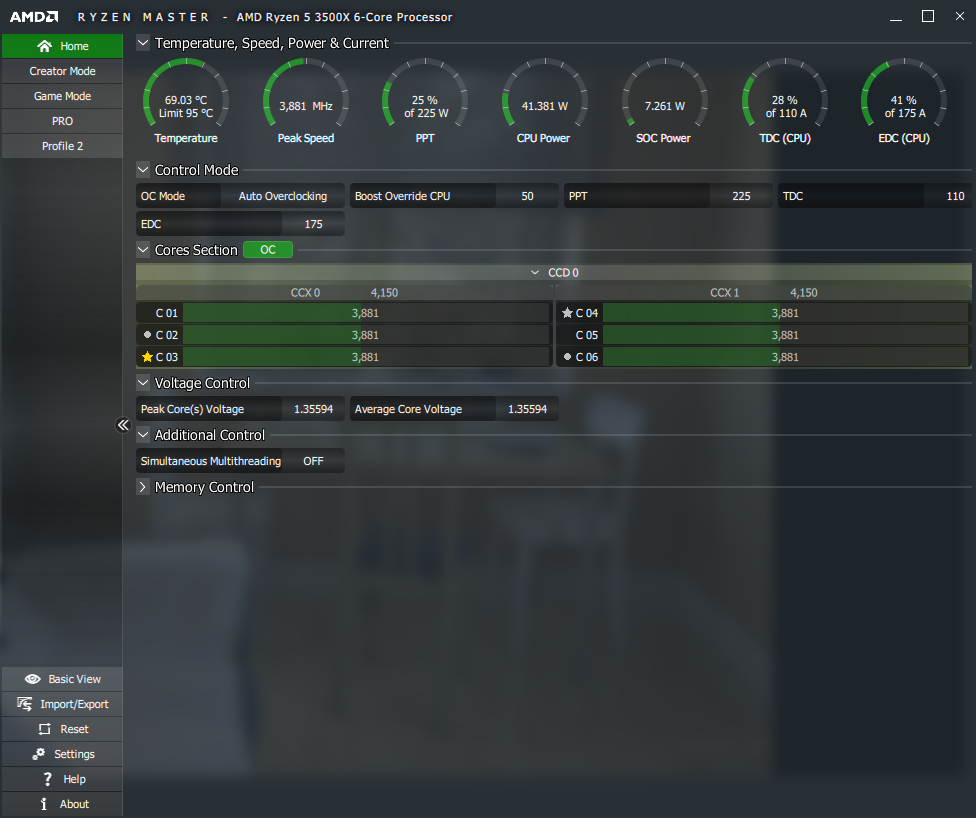Switch to Game Mode profile
This screenshot has width=976, height=818.
pos(62,96)
